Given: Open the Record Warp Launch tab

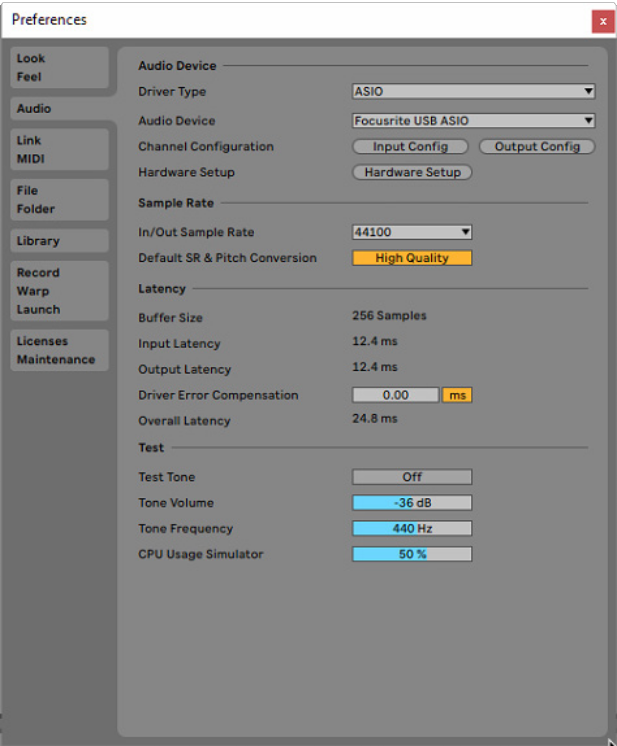Looking at the screenshot, I should (58, 290).
